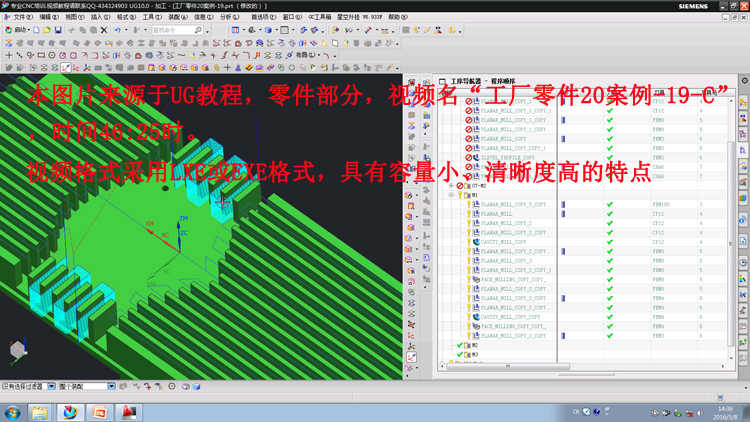
Task: Expand the 07-02 program group
Action: pyautogui.click(x=452, y=186)
